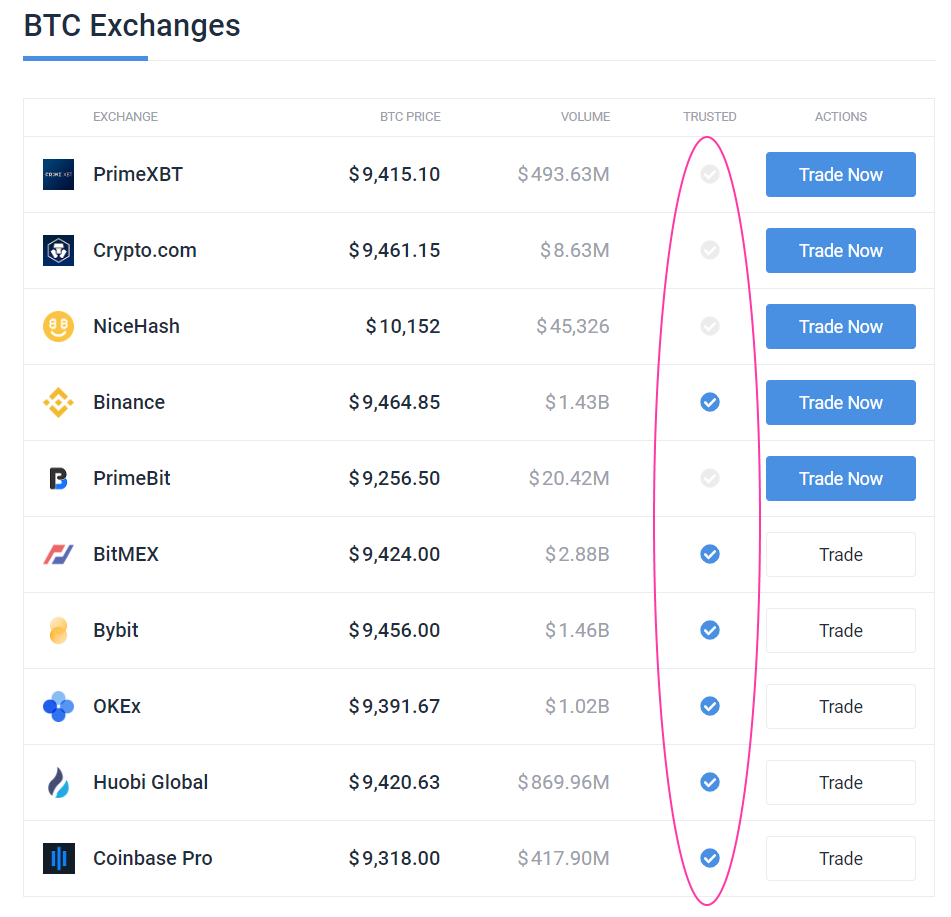The image size is (951, 917).
Task: Toggle the trusted checkmark for Bybit
Action: point(710,630)
